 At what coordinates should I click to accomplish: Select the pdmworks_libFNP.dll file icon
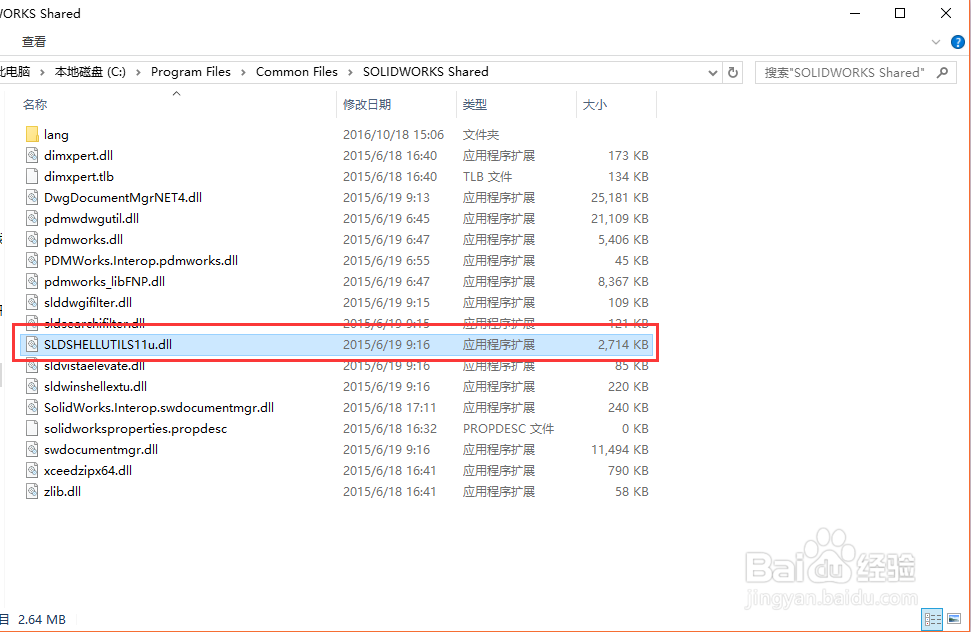[x=32, y=282]
